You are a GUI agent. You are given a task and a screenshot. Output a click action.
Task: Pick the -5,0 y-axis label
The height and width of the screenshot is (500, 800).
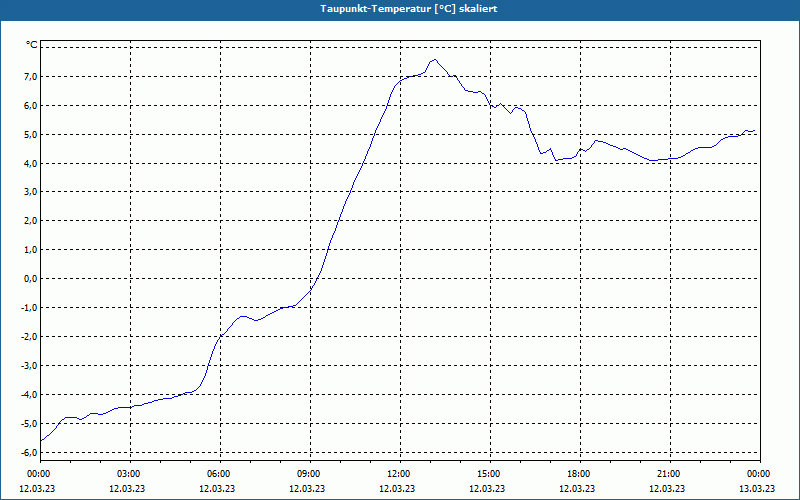click(29, 423)
